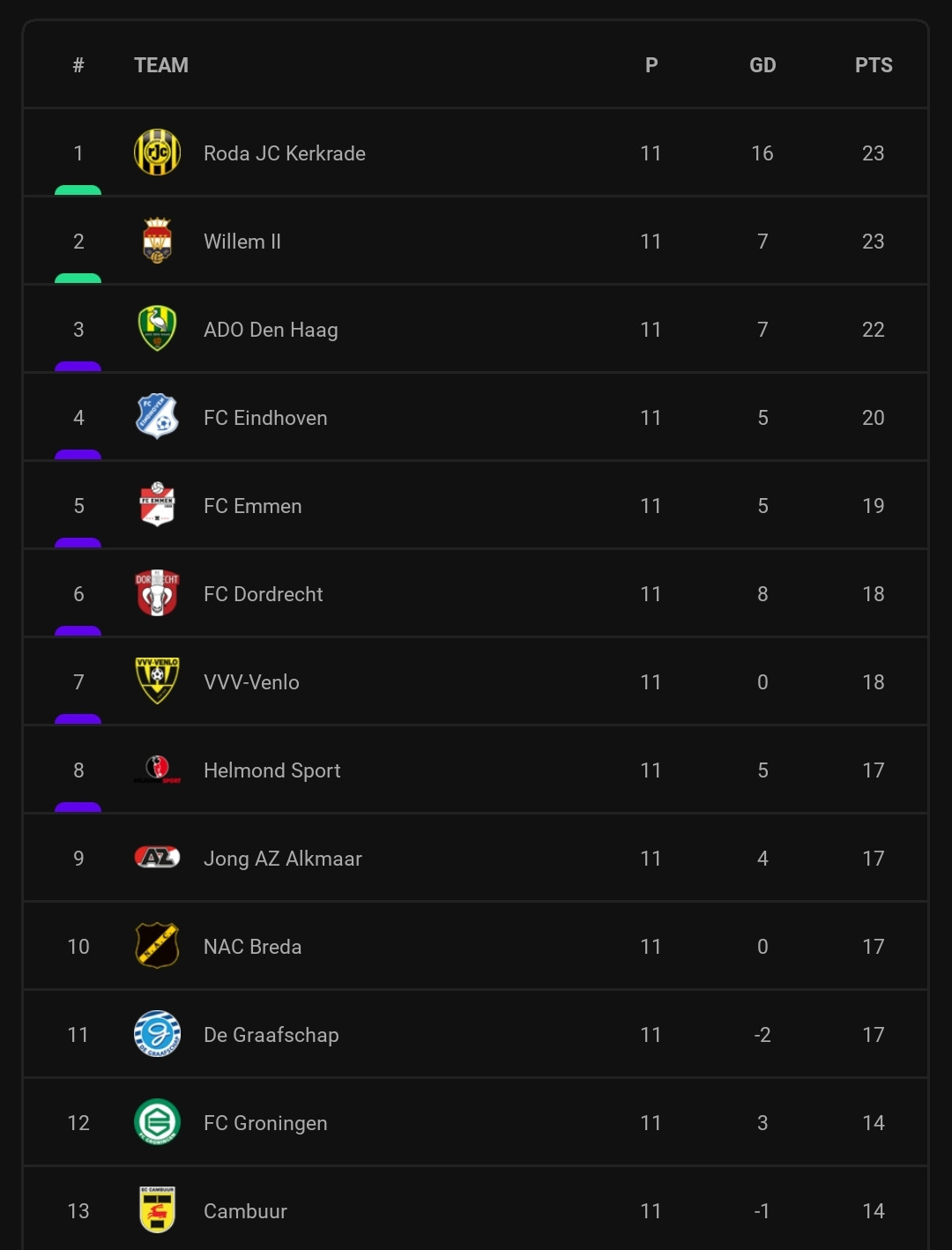Image resolution: width=952 pixels, height=1250 pixels.
Task: Select the Jong AZ Alkmaar logo
Action: click(157, 857)
